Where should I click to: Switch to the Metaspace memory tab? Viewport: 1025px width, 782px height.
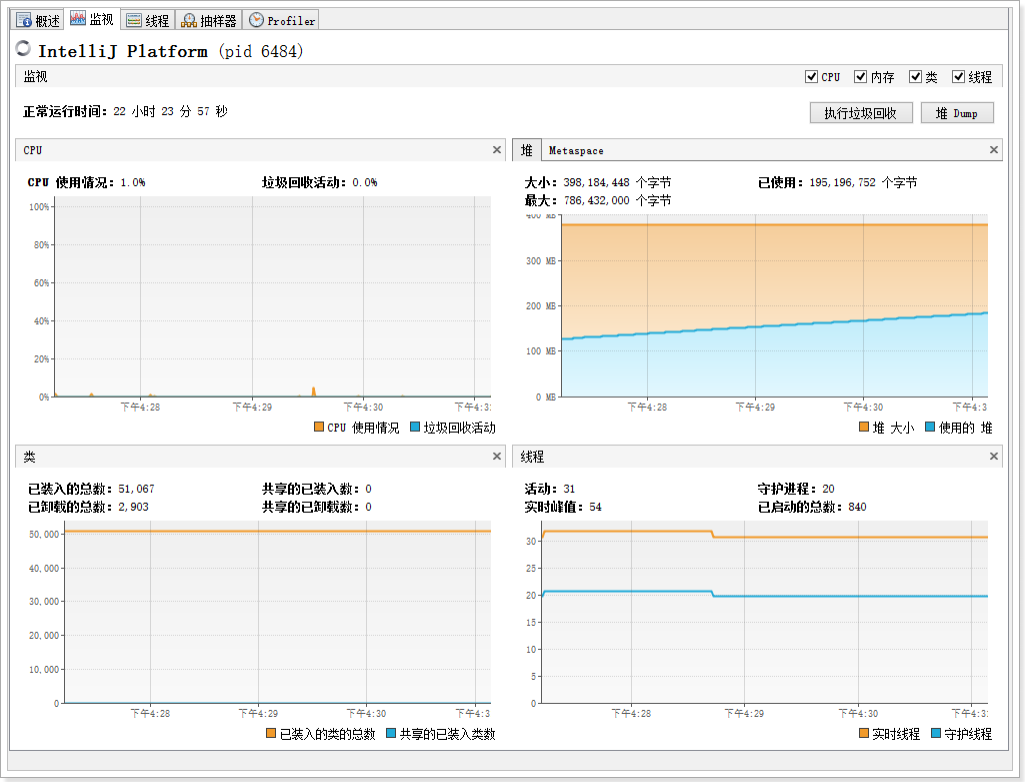[576, 151]
